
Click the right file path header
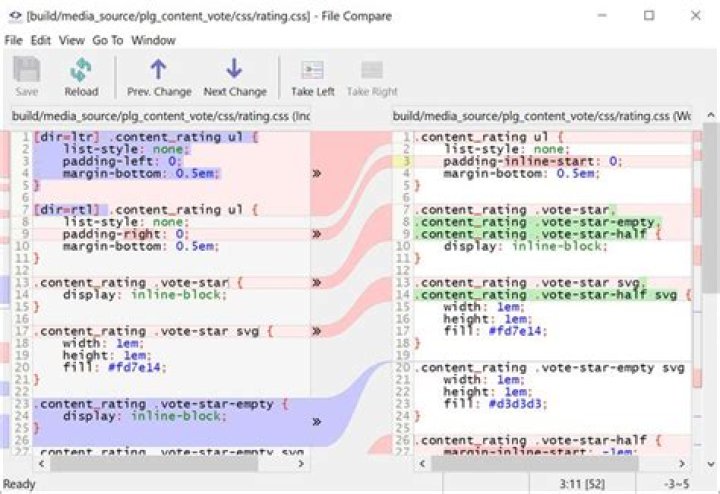[541, 116]
